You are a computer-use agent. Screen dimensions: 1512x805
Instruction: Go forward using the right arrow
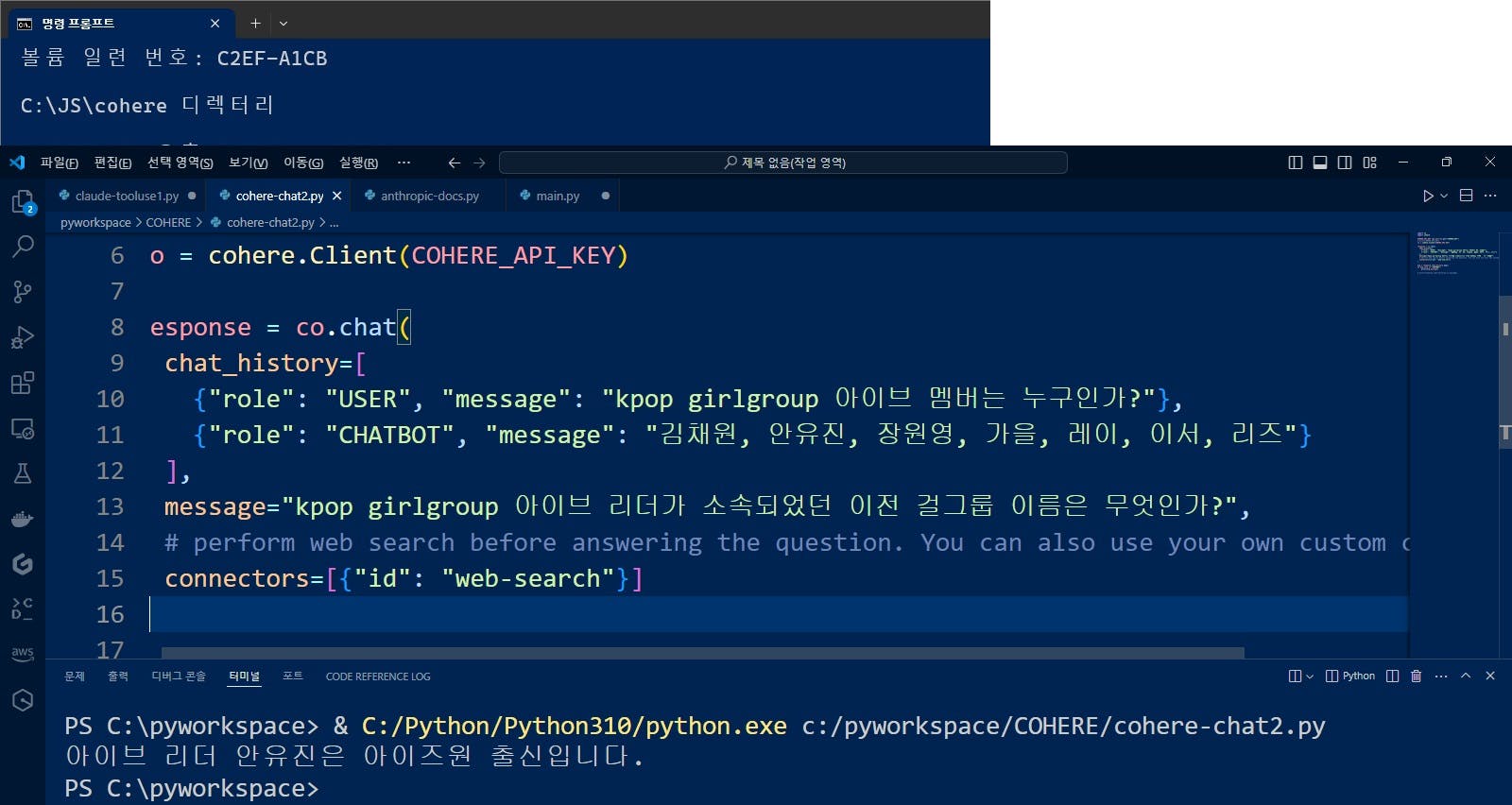[x=479, y=163]
